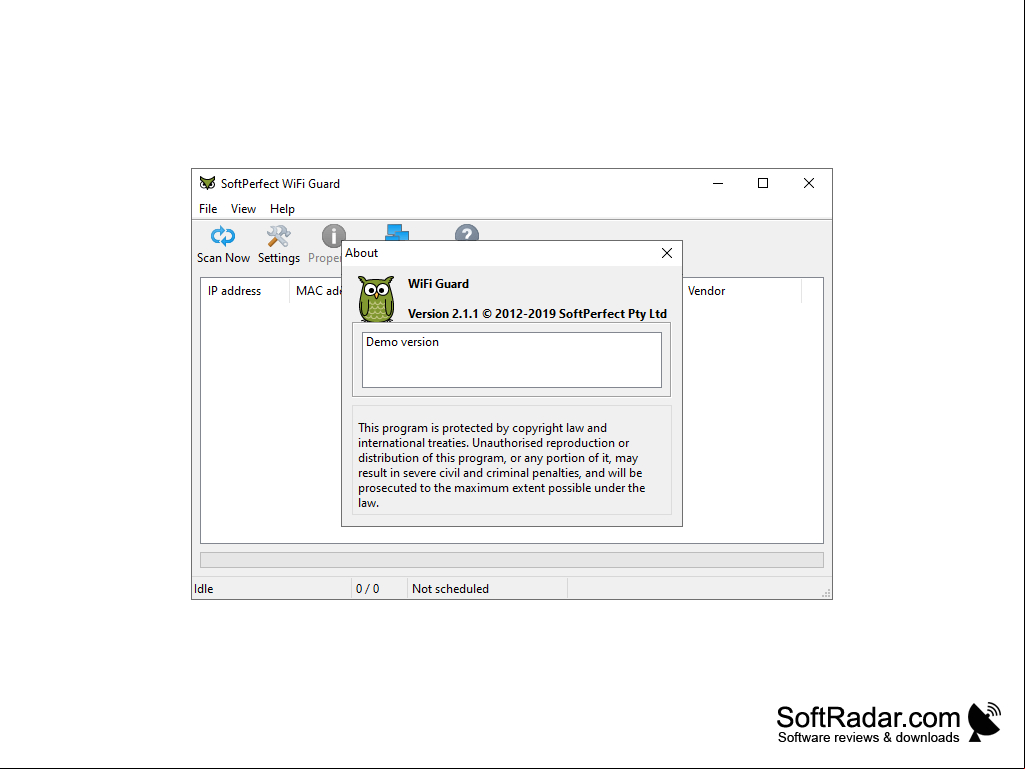Close the About dialog

667,253
